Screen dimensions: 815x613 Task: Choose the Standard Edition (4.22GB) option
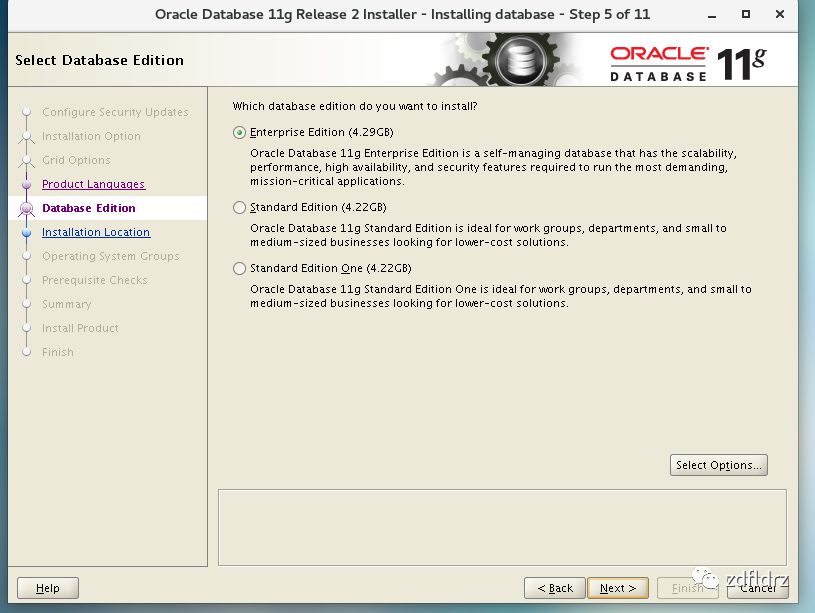point(239,207)
